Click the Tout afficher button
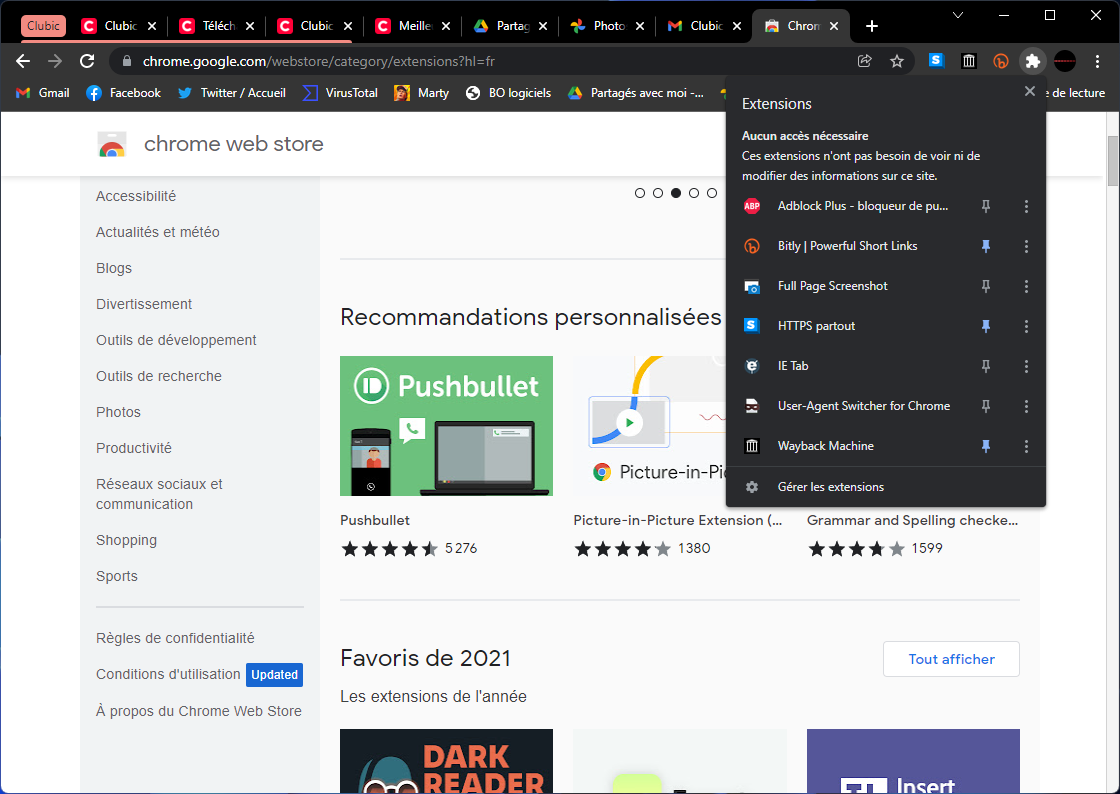This screenshot has width=1120, height=794. point(951,659)
